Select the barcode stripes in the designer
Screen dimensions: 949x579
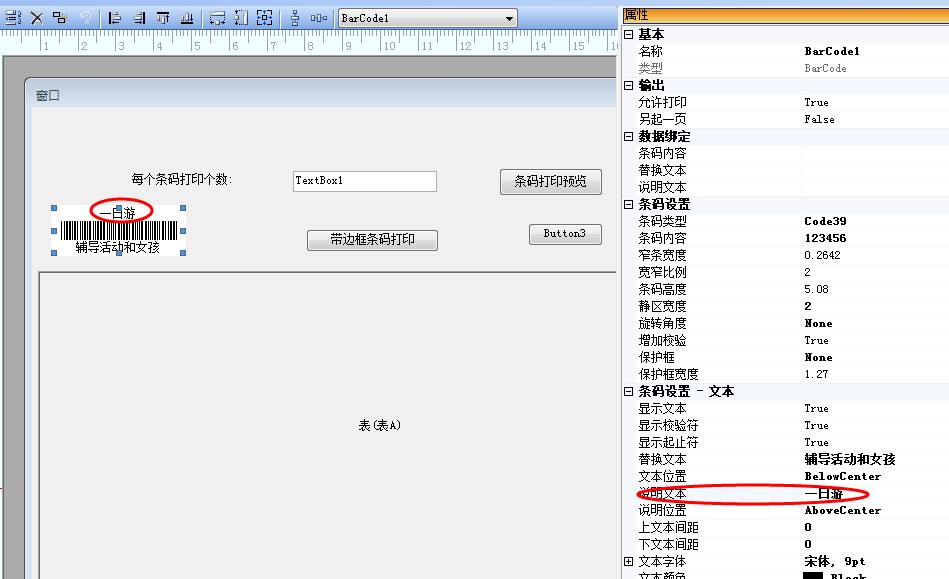[119, 231]
